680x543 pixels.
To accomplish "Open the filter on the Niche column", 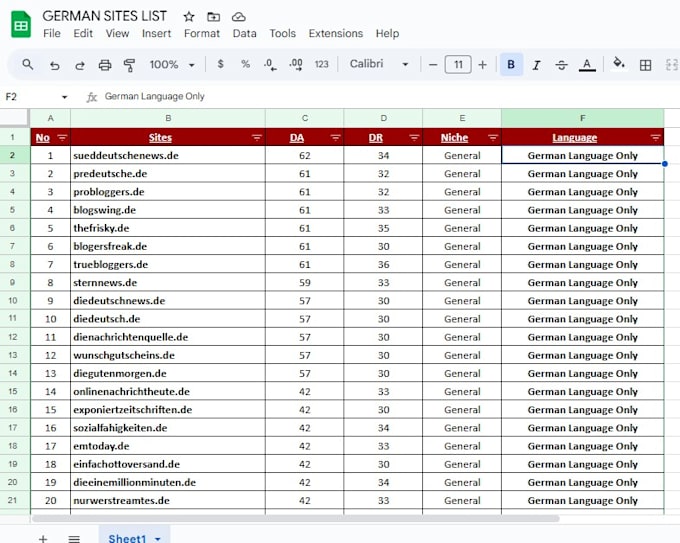I will click(x=493, y=138).
